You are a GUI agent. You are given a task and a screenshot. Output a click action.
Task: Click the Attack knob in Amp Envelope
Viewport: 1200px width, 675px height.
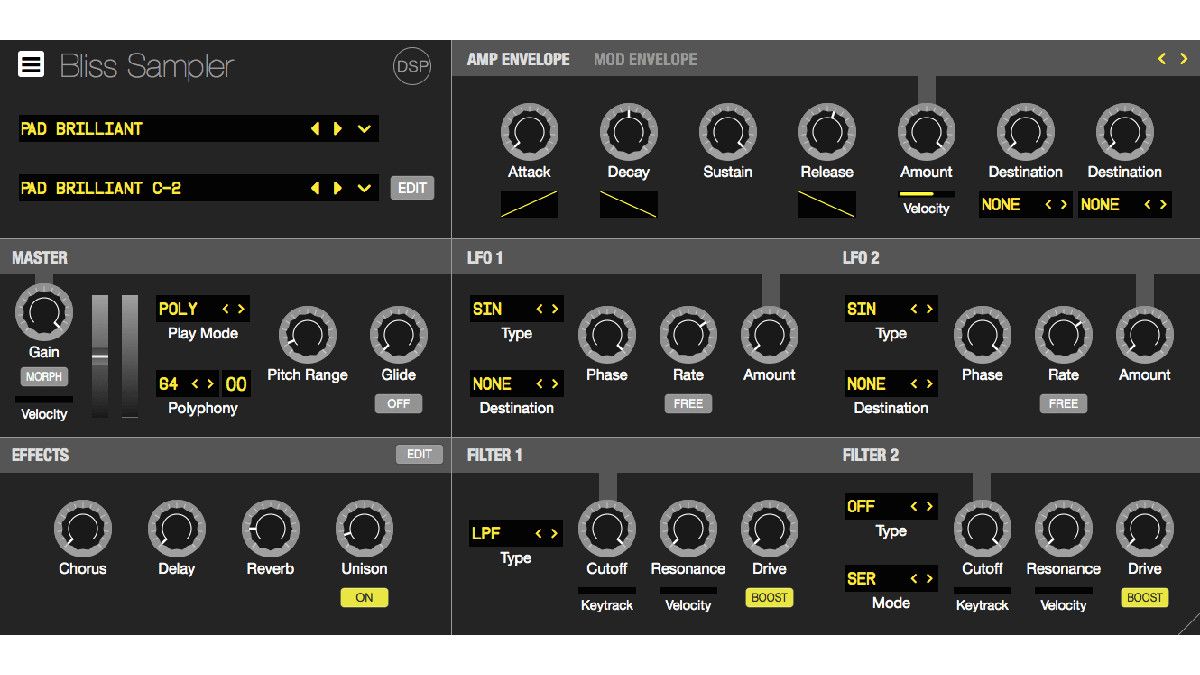529,130
